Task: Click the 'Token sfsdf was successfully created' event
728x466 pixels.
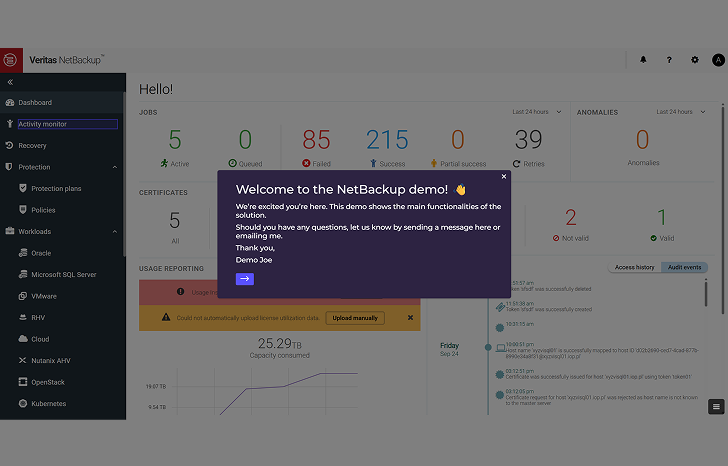Action: (549, 309)
